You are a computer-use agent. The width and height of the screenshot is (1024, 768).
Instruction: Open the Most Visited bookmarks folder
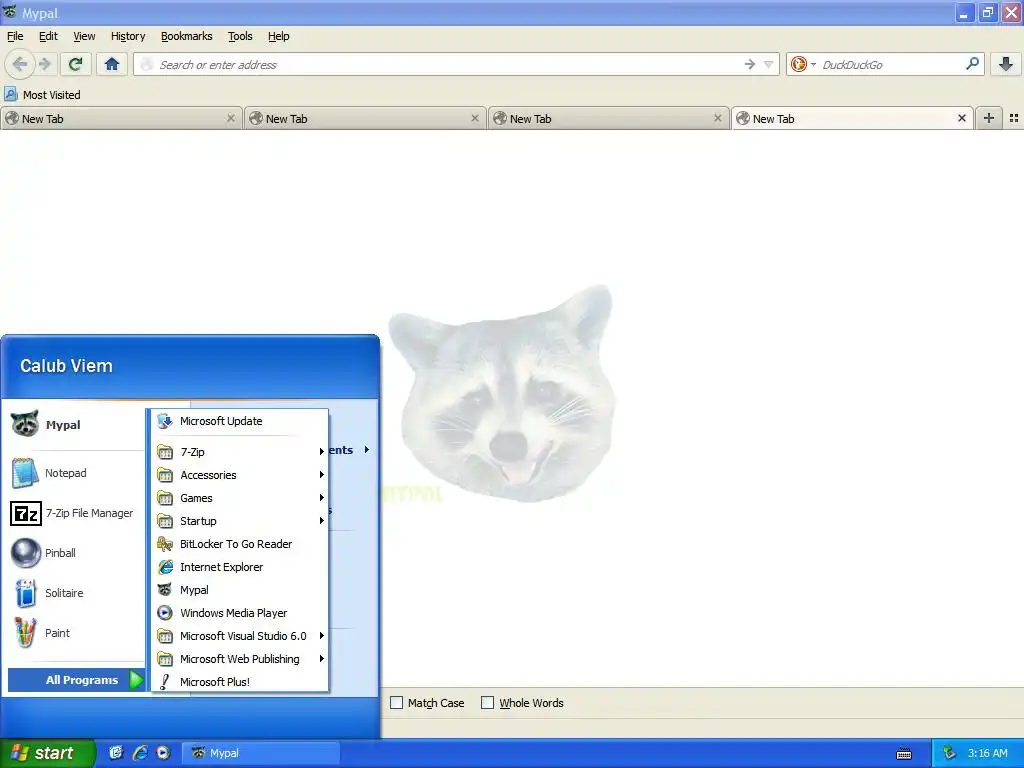42,95
